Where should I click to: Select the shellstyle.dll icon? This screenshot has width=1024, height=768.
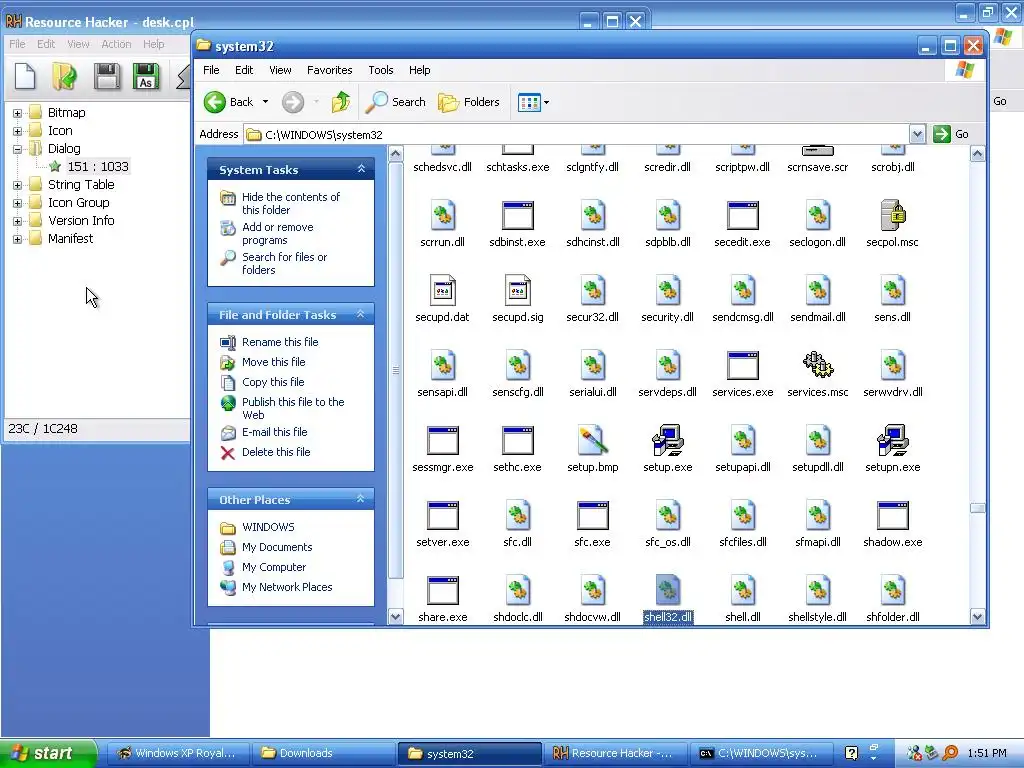coord(818,590)
